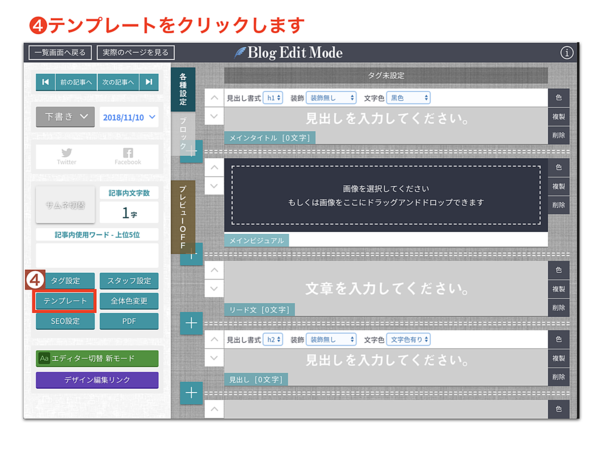Click the image drop zone
Image resolution: width=600 pixels, height=450 pixels.
click(x=386, y=196)
